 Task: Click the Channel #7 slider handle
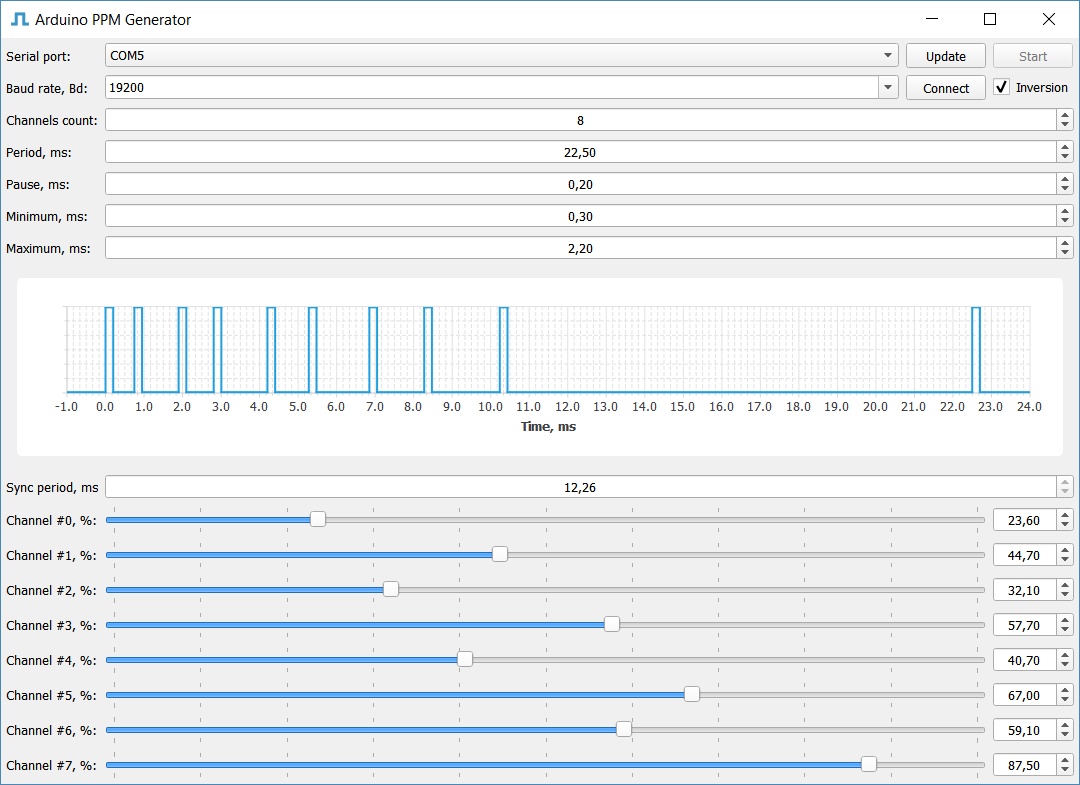(x=869, y=764)
